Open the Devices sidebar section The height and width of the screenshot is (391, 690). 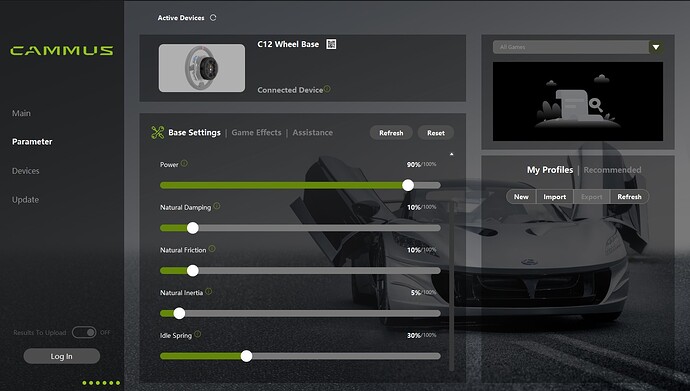(x=26, y=171)
